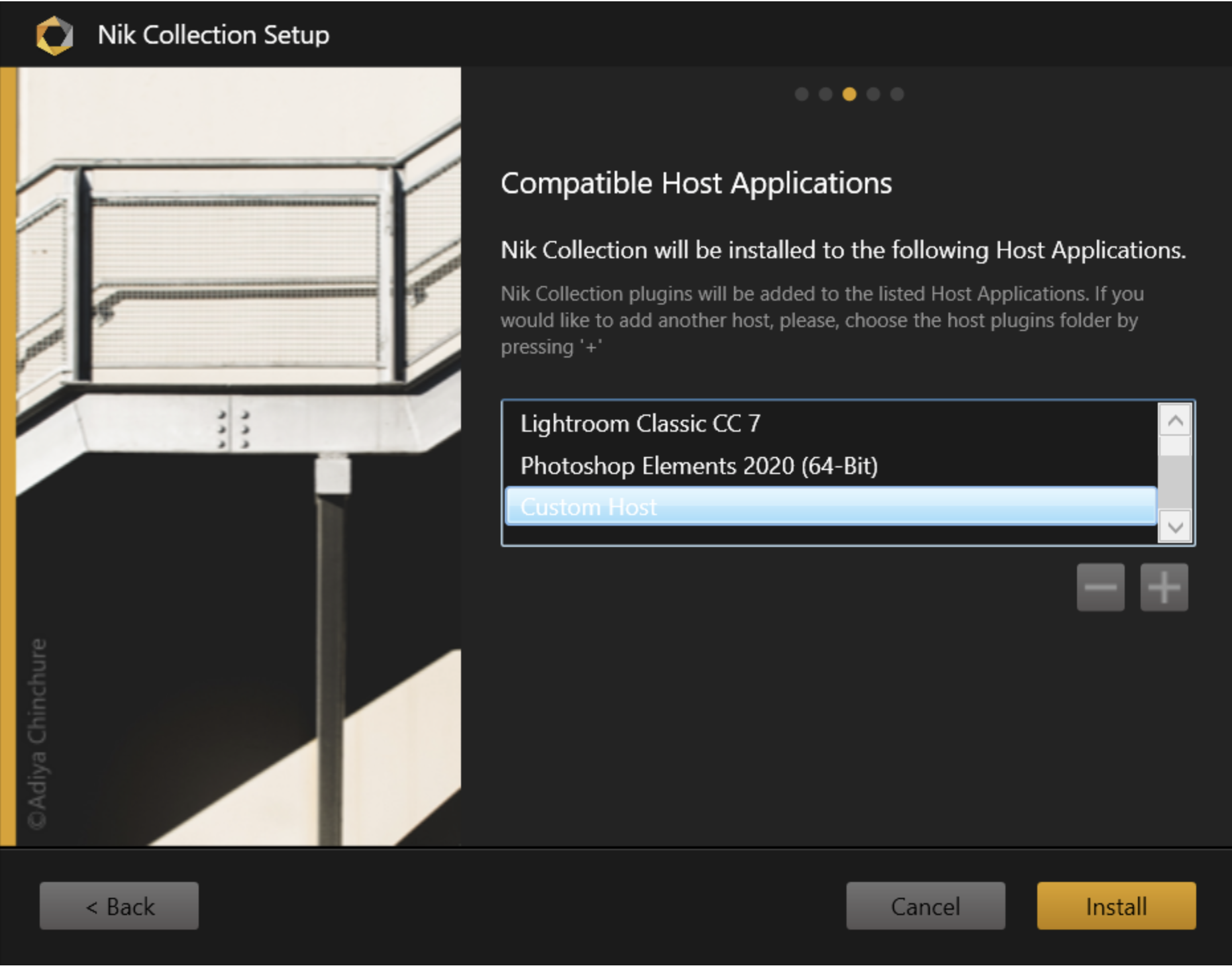
Task: Click the Compatible Host Applications heading
Action: pos(696,183)
